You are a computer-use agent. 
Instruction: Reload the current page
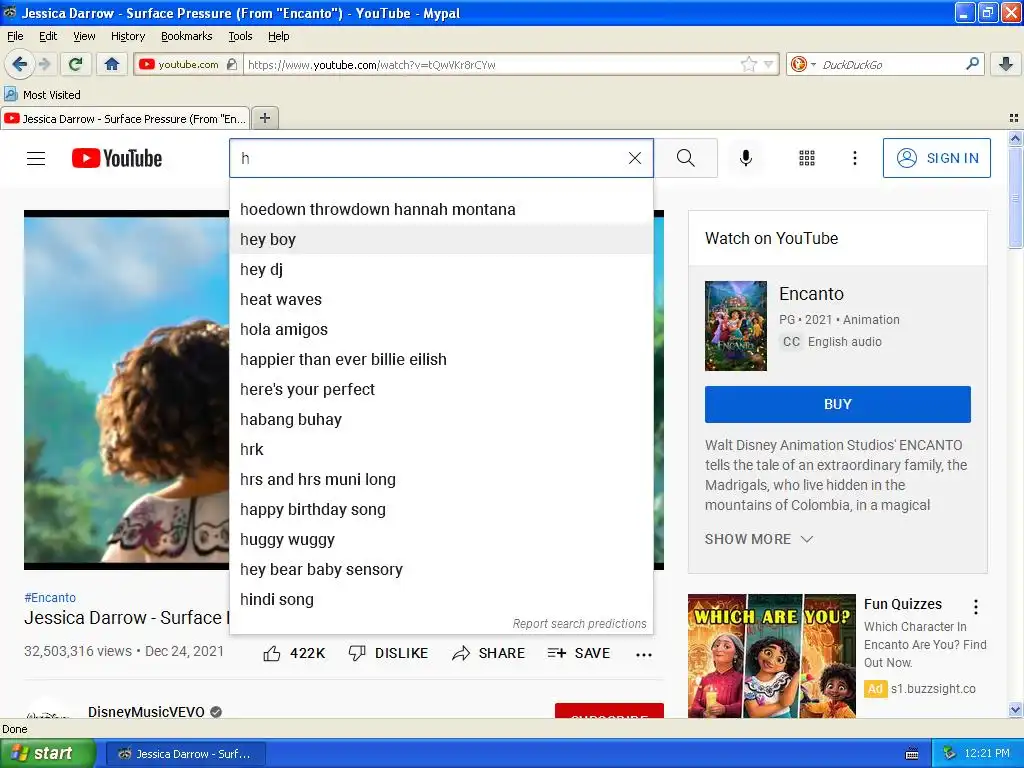click(x=75, y=64)
